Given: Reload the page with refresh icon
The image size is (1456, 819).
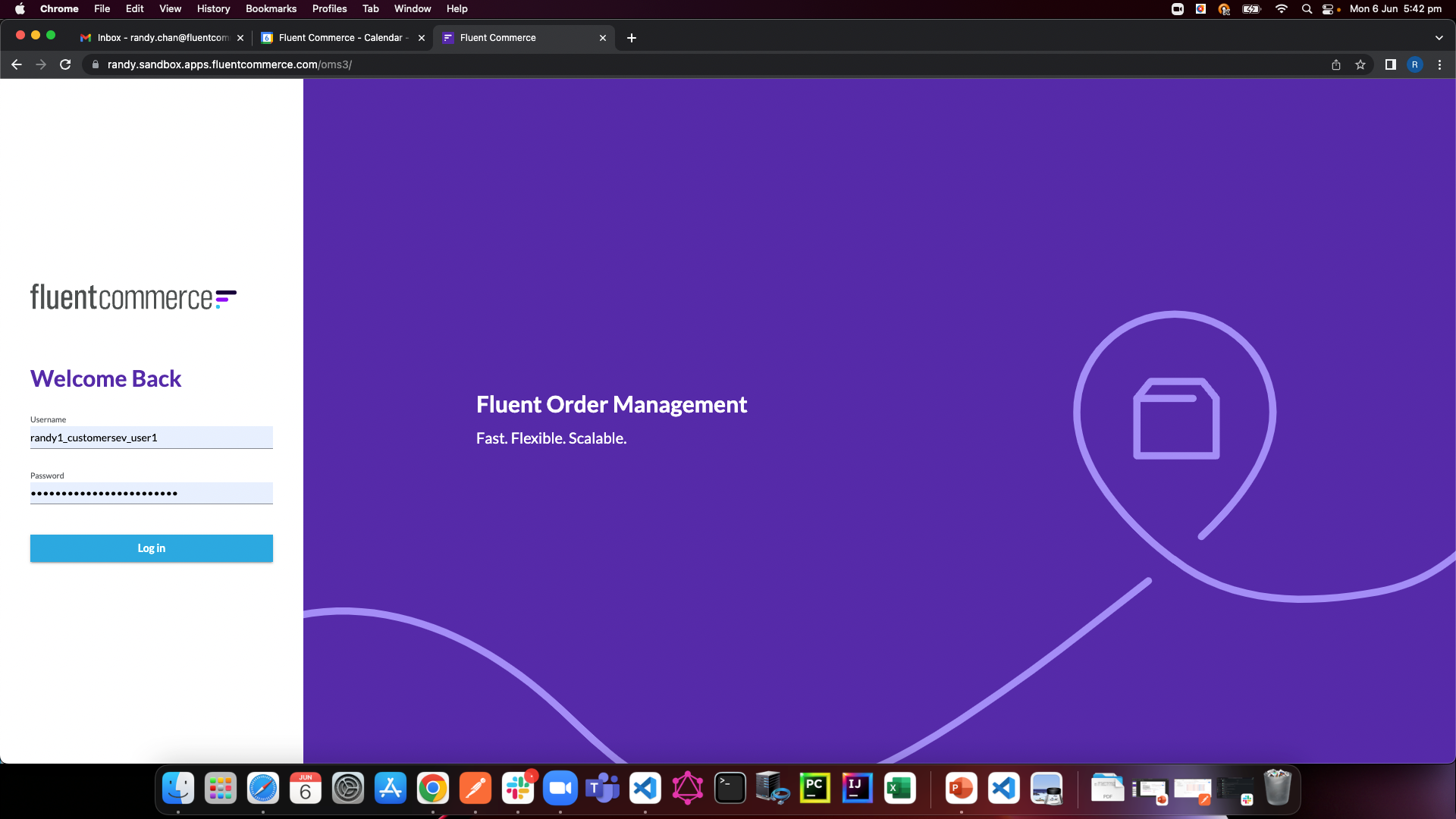Looking at the screenshot, I should coord(65,64).
